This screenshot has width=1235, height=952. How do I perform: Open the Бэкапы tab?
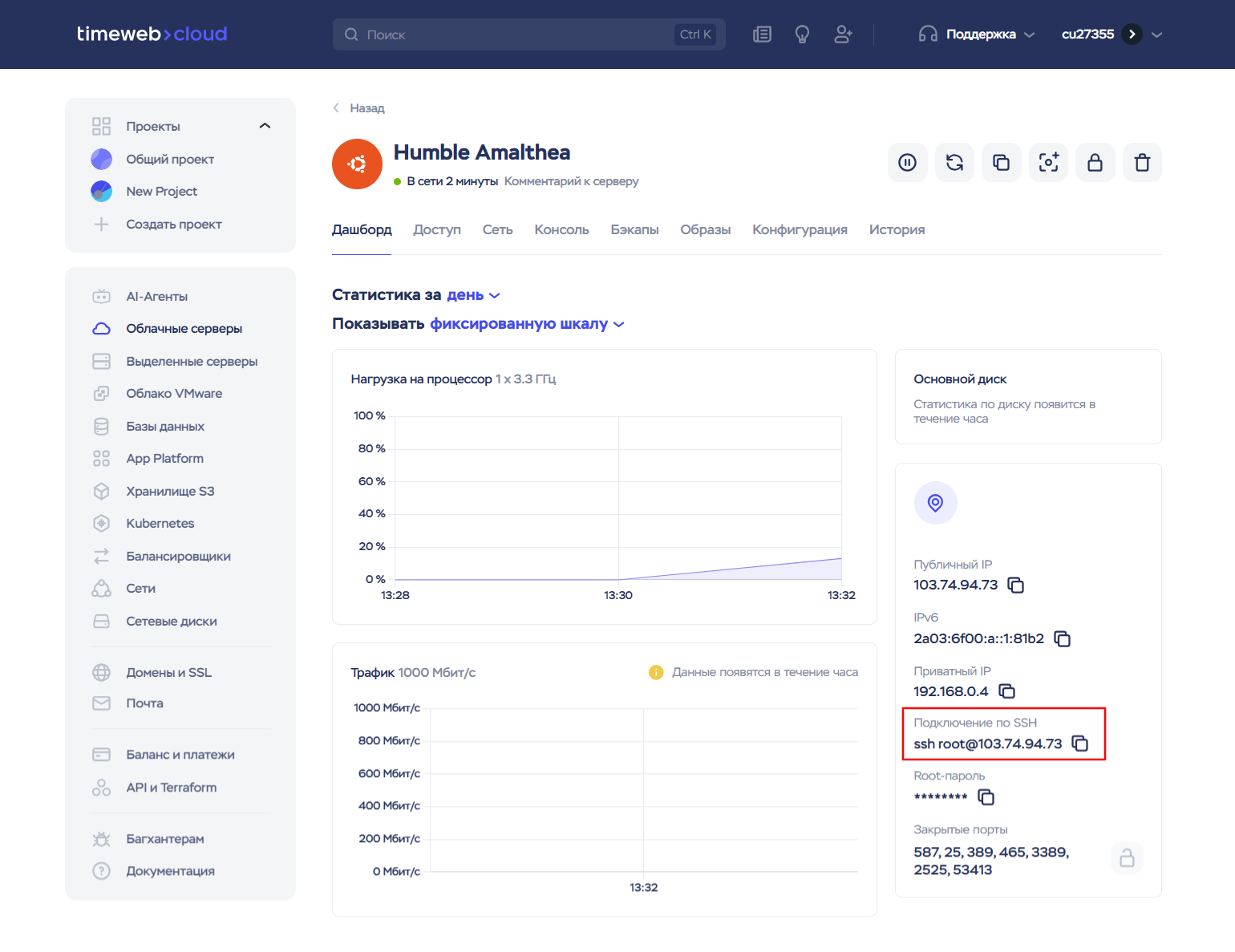[x=634, y=230]
